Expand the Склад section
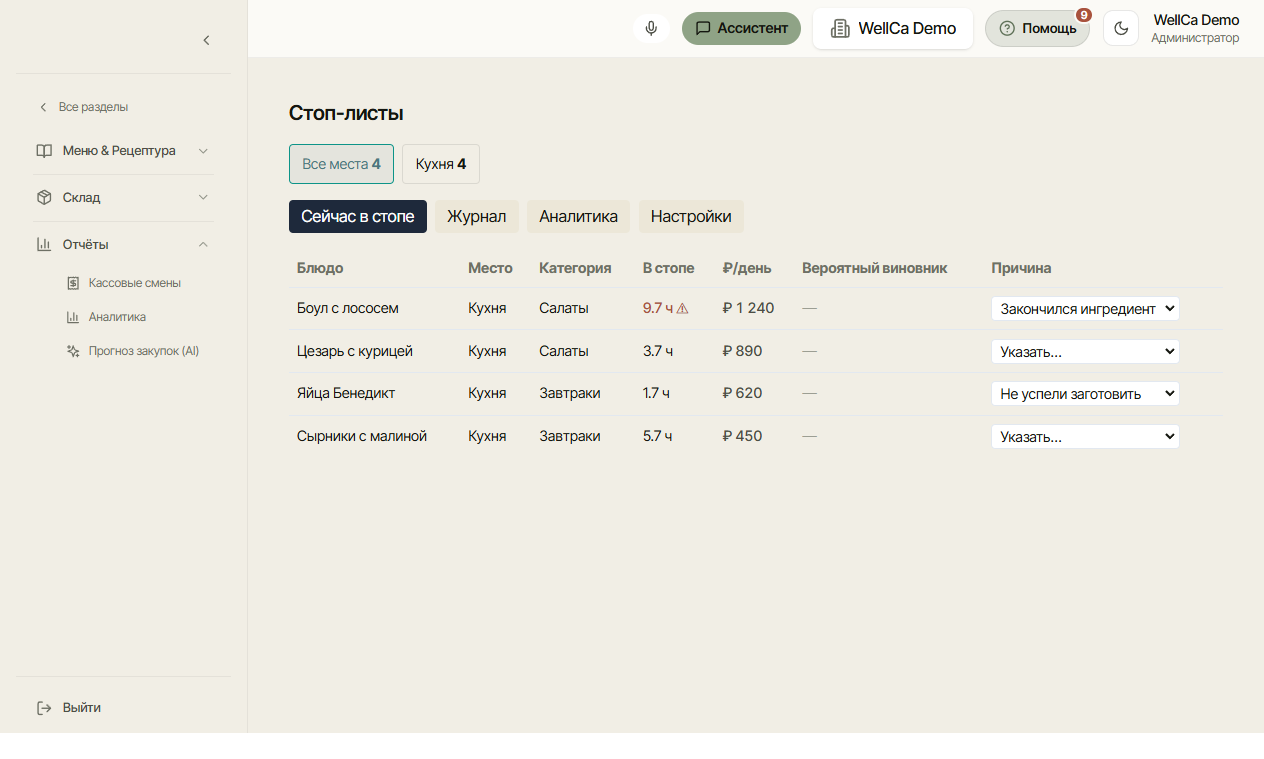Screen dimensions: 1264x759 (x=203, y=198)
